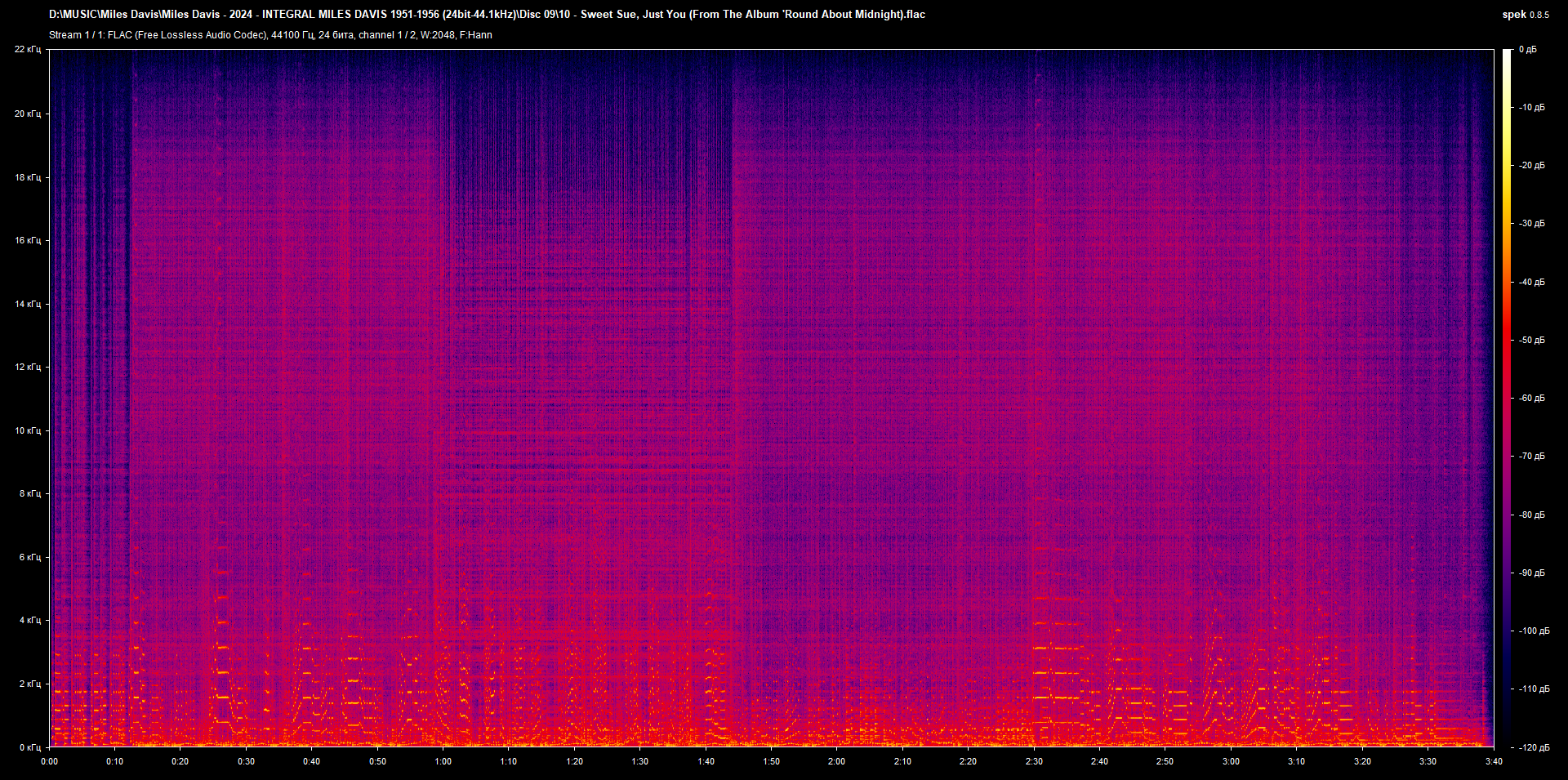Image resolution: width=1568 pixels, height=780 pixels.
Task: Click the -120 дБ color scale label
Action: 1535,747
